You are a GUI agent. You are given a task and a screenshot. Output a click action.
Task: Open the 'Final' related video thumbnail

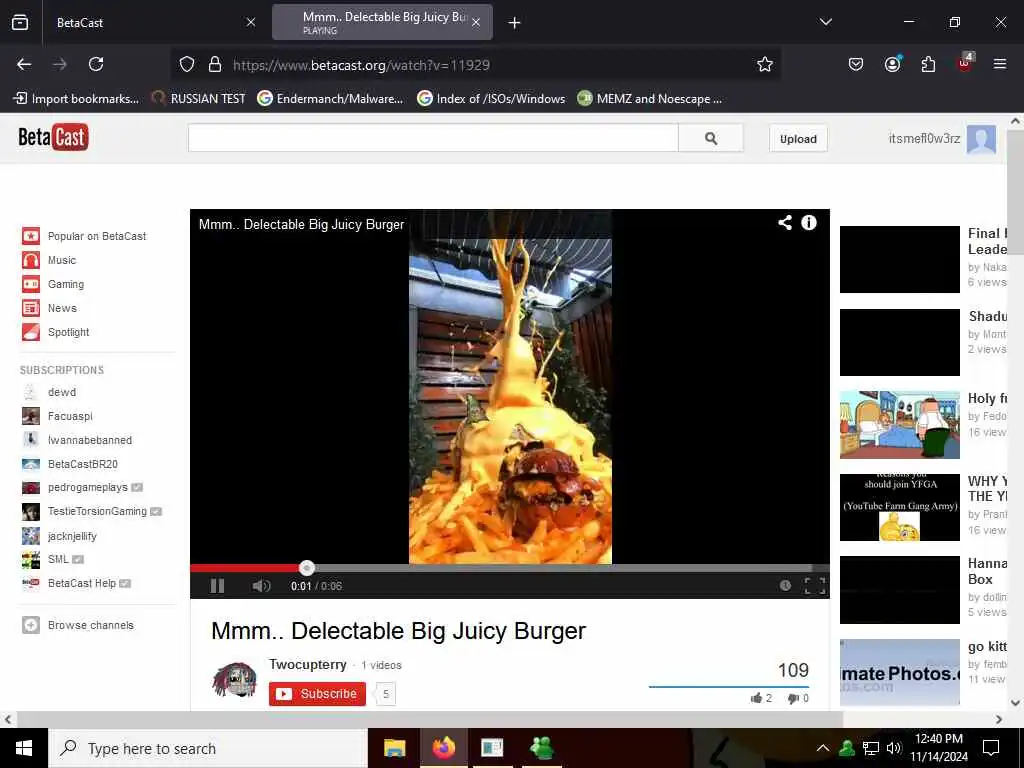tap(899, 259)
